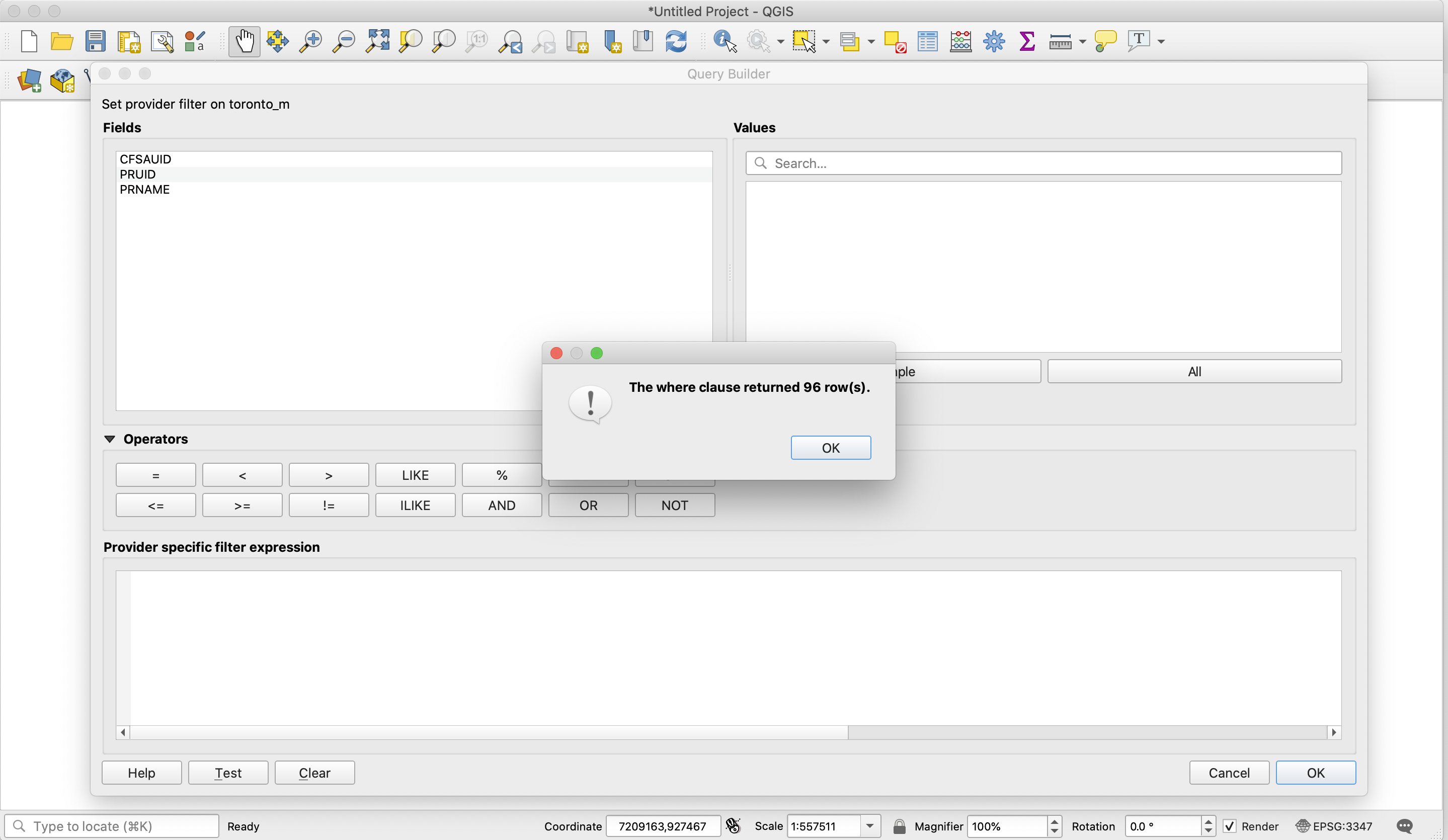Open the Select Features tool dropdown arrow

click(x=826, y=42)
